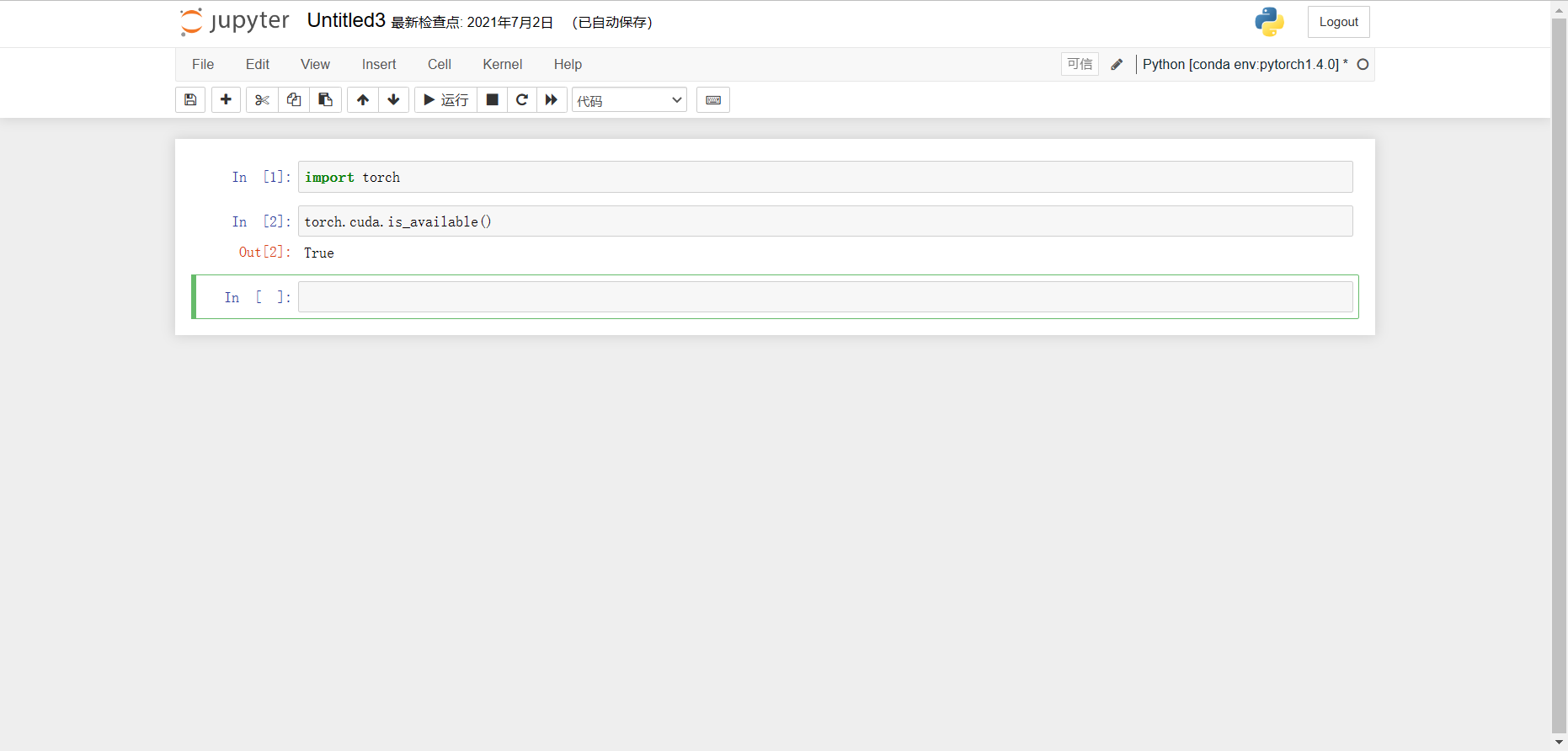The image size is (1568, 751).
Task: Rename notebook by clicking Untitled3 title
Action: [x=346, y=21]
